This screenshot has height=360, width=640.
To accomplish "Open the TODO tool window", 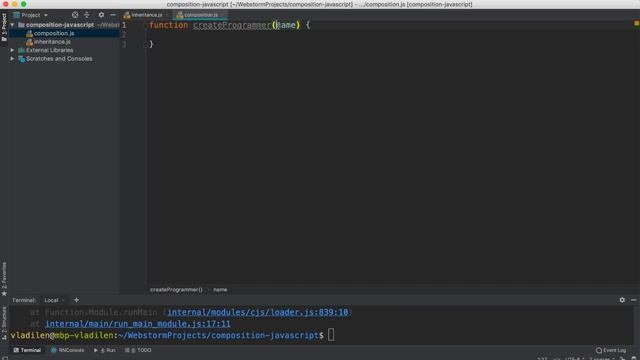I will coord(138,350).
